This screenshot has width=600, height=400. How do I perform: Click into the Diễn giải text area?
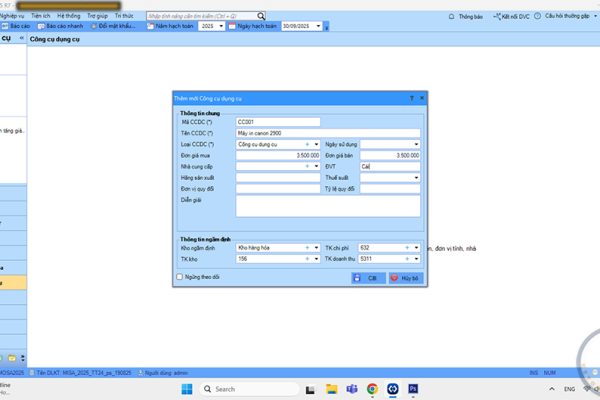[327, 205]
